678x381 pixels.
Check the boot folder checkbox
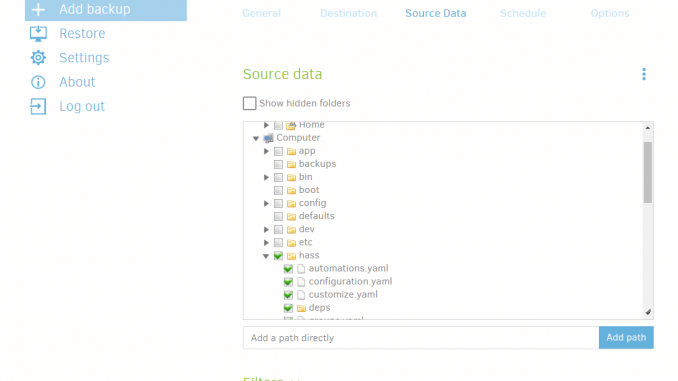pyautogui.click(x=278, y=190)
